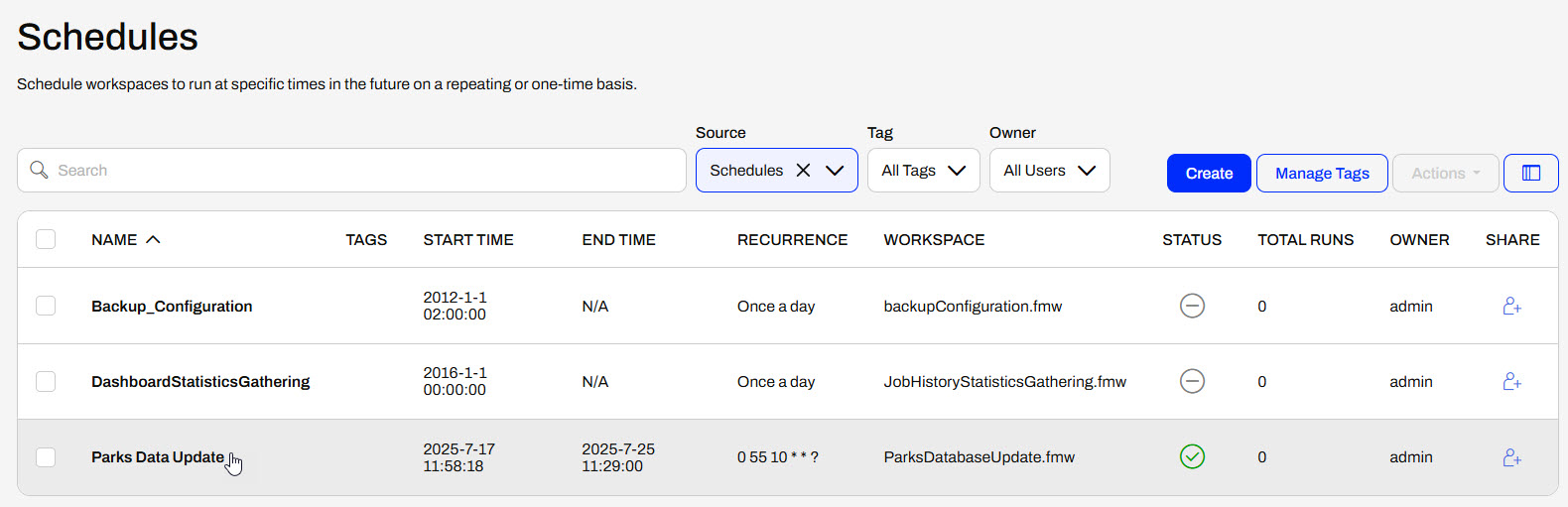
Task: Toggle the select-all checkbox in header
Action: [46, 240]
